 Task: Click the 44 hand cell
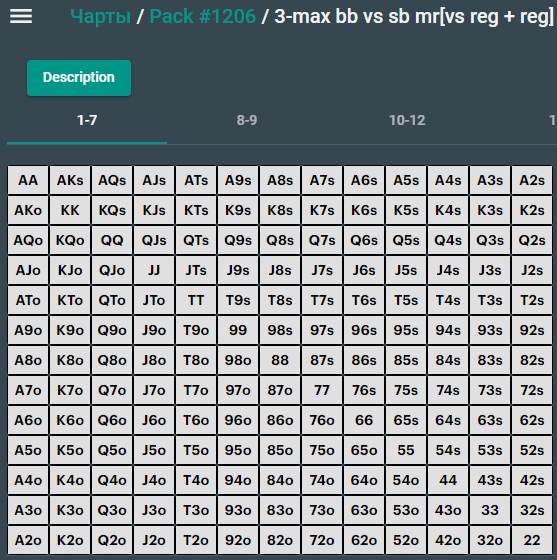(x=448, y=480)
